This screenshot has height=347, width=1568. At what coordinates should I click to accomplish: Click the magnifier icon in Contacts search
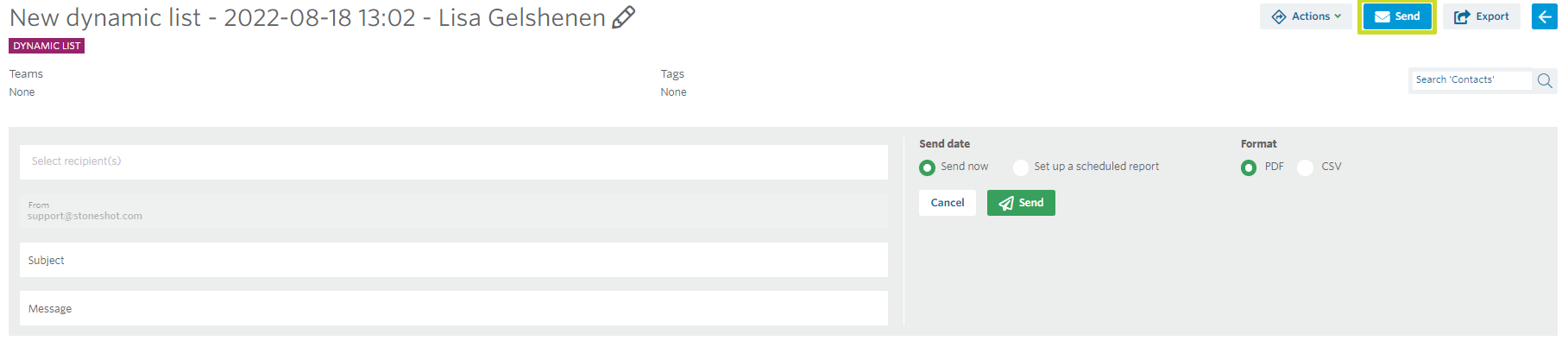[1545, 80]
